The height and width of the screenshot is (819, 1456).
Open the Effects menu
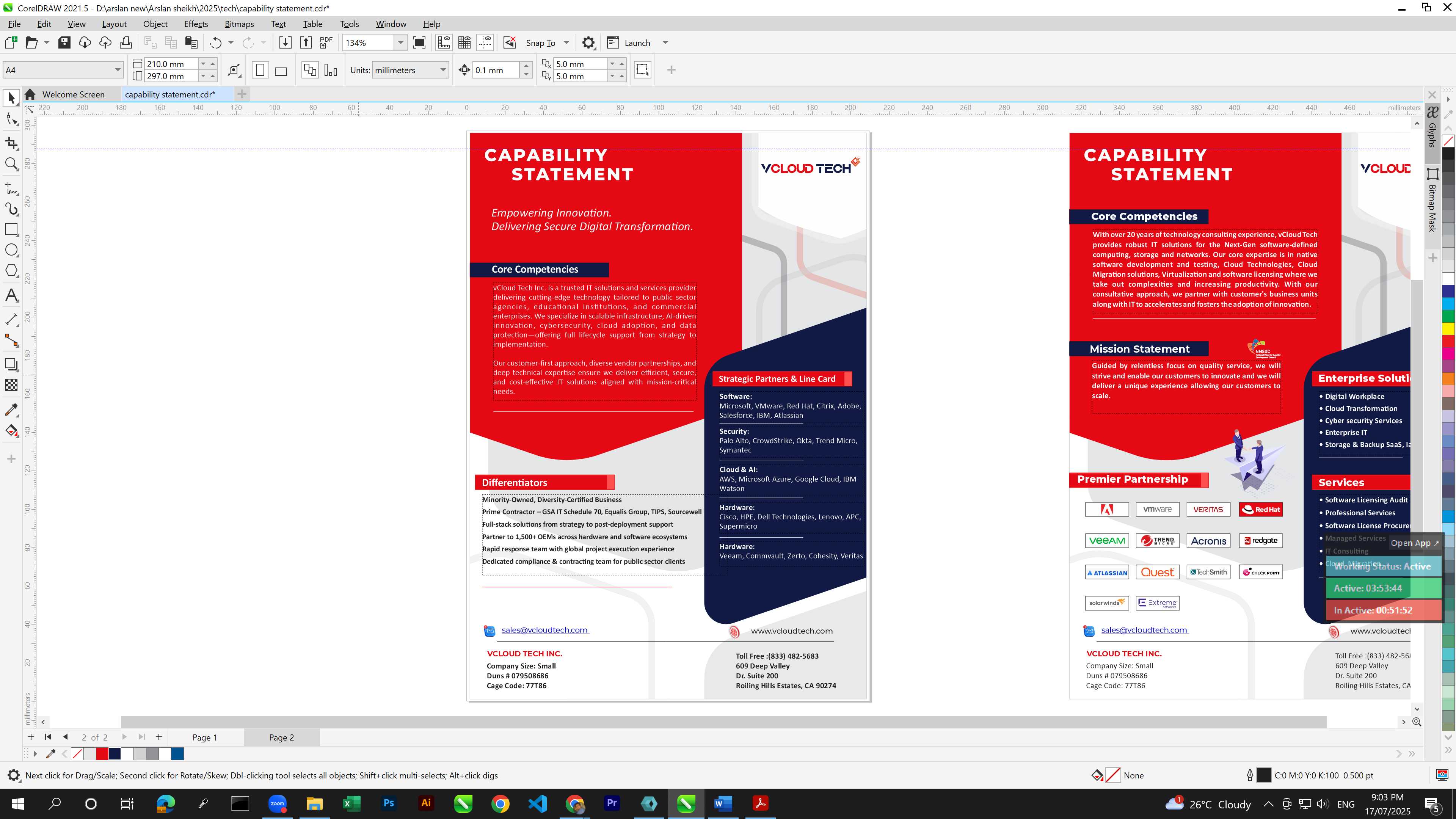[196, 24]
